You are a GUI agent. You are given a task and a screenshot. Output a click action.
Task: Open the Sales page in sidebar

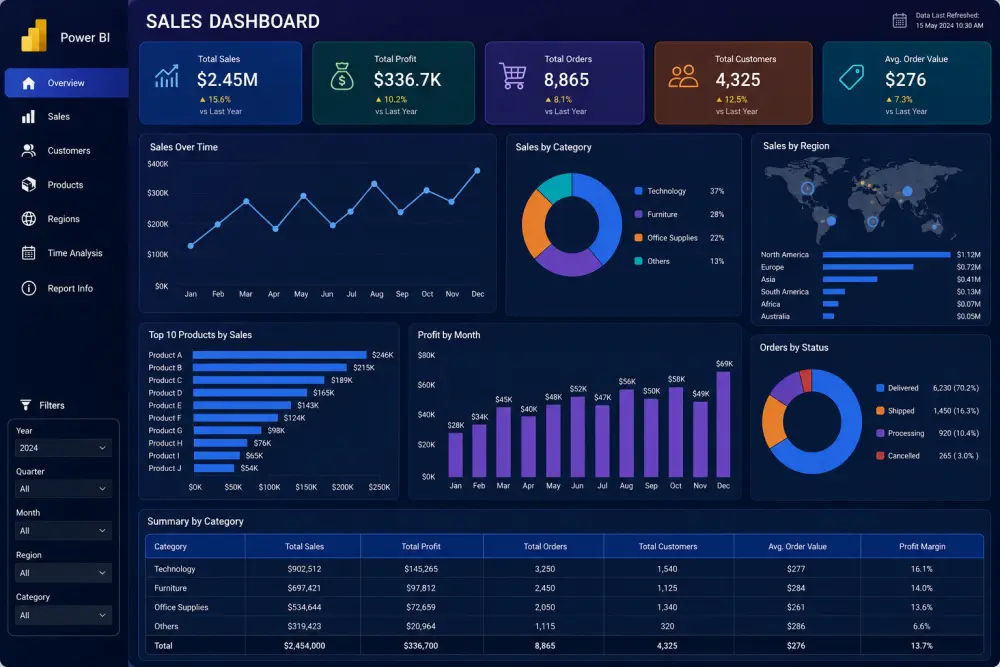tap(59, 117)
